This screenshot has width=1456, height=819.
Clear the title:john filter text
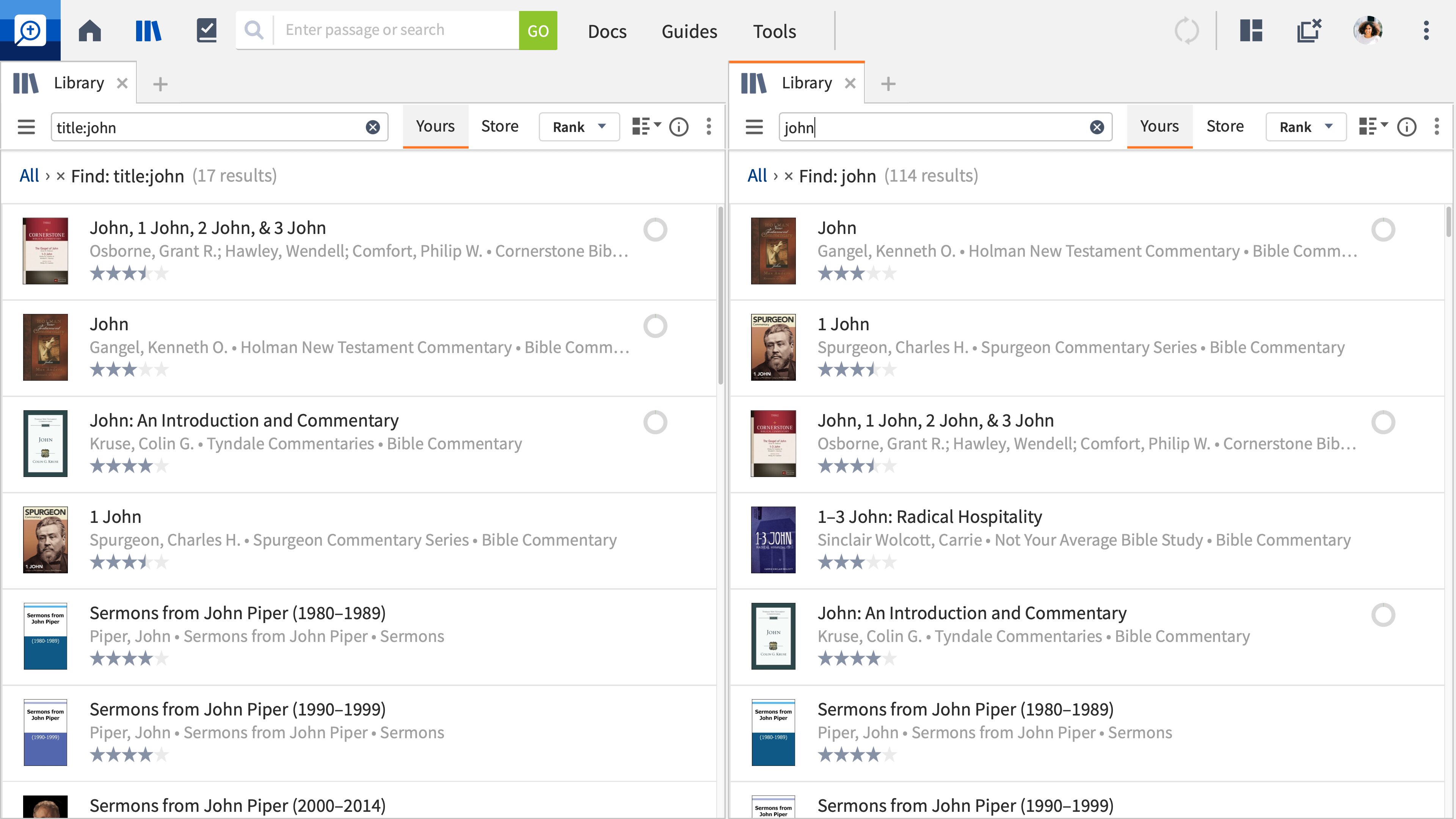372,127
